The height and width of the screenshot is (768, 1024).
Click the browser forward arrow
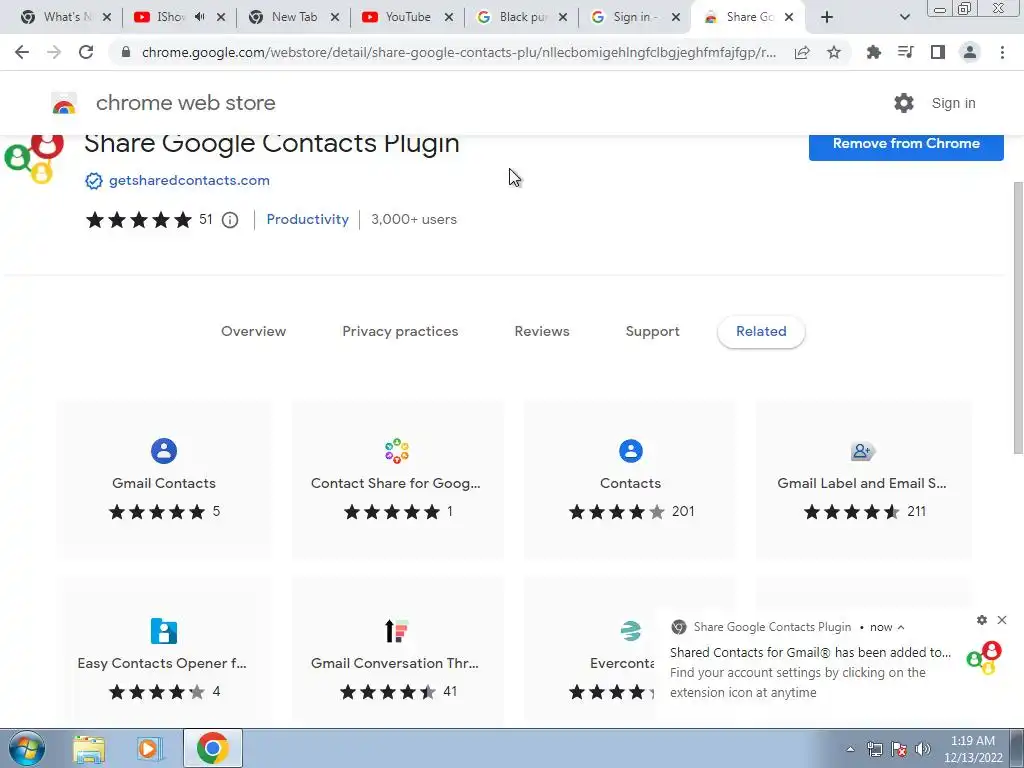click(x=54, y=52)
